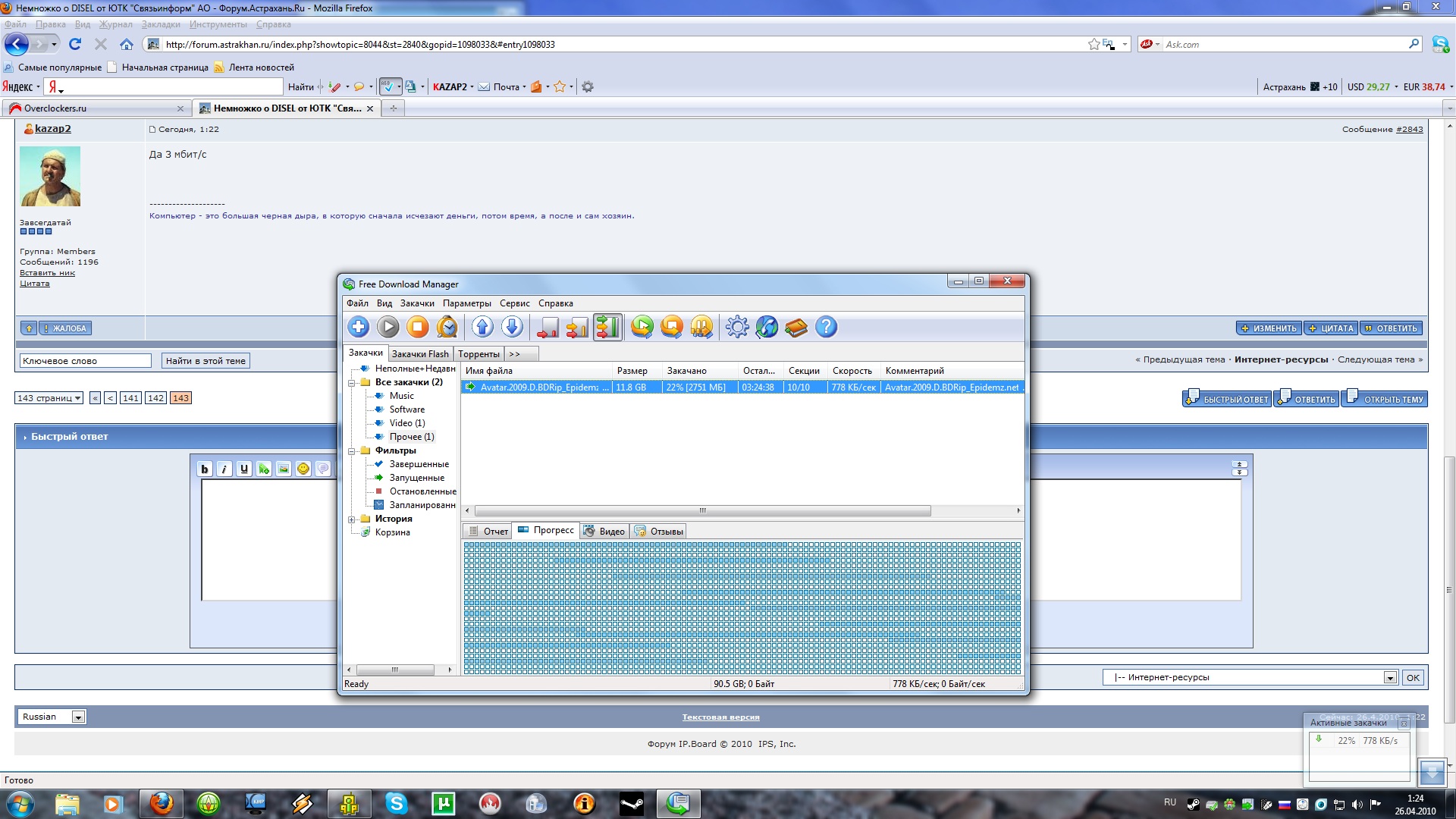Image resolution: width=1456 pixels, height=819 pixels.
Task: Click ЦИТАТА button on the post
Action: 1331,328
